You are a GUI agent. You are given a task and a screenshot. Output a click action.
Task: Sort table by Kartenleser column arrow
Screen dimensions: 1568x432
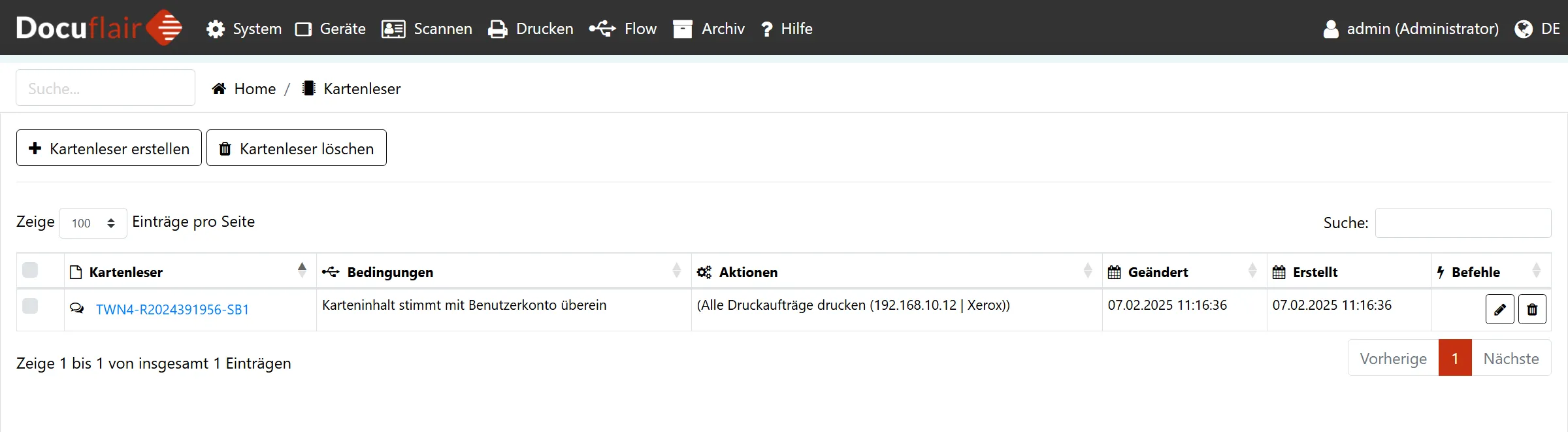302,270
